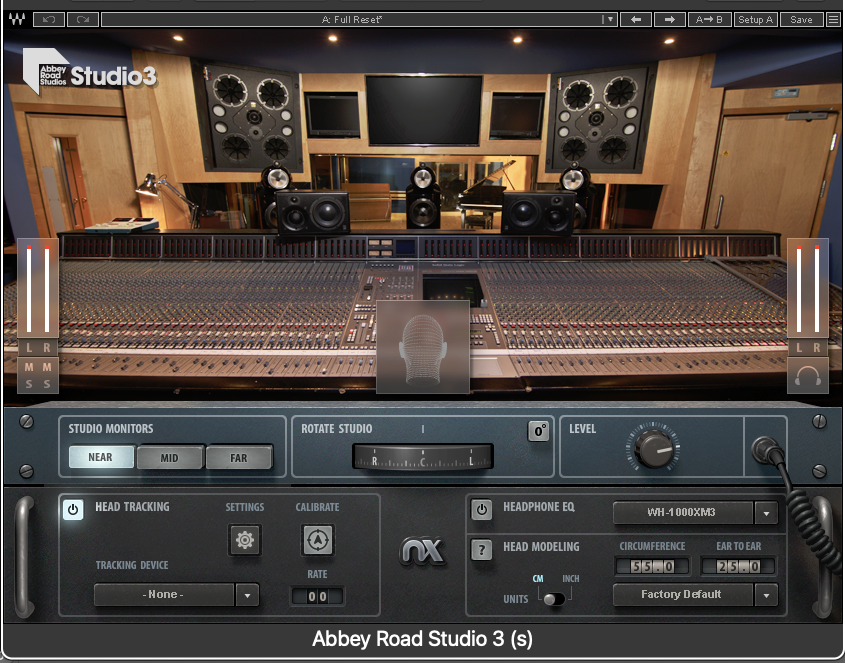Viewport: 845px width, 663px height.
Task: Select MID studio monitors
Action: (170, 458)
